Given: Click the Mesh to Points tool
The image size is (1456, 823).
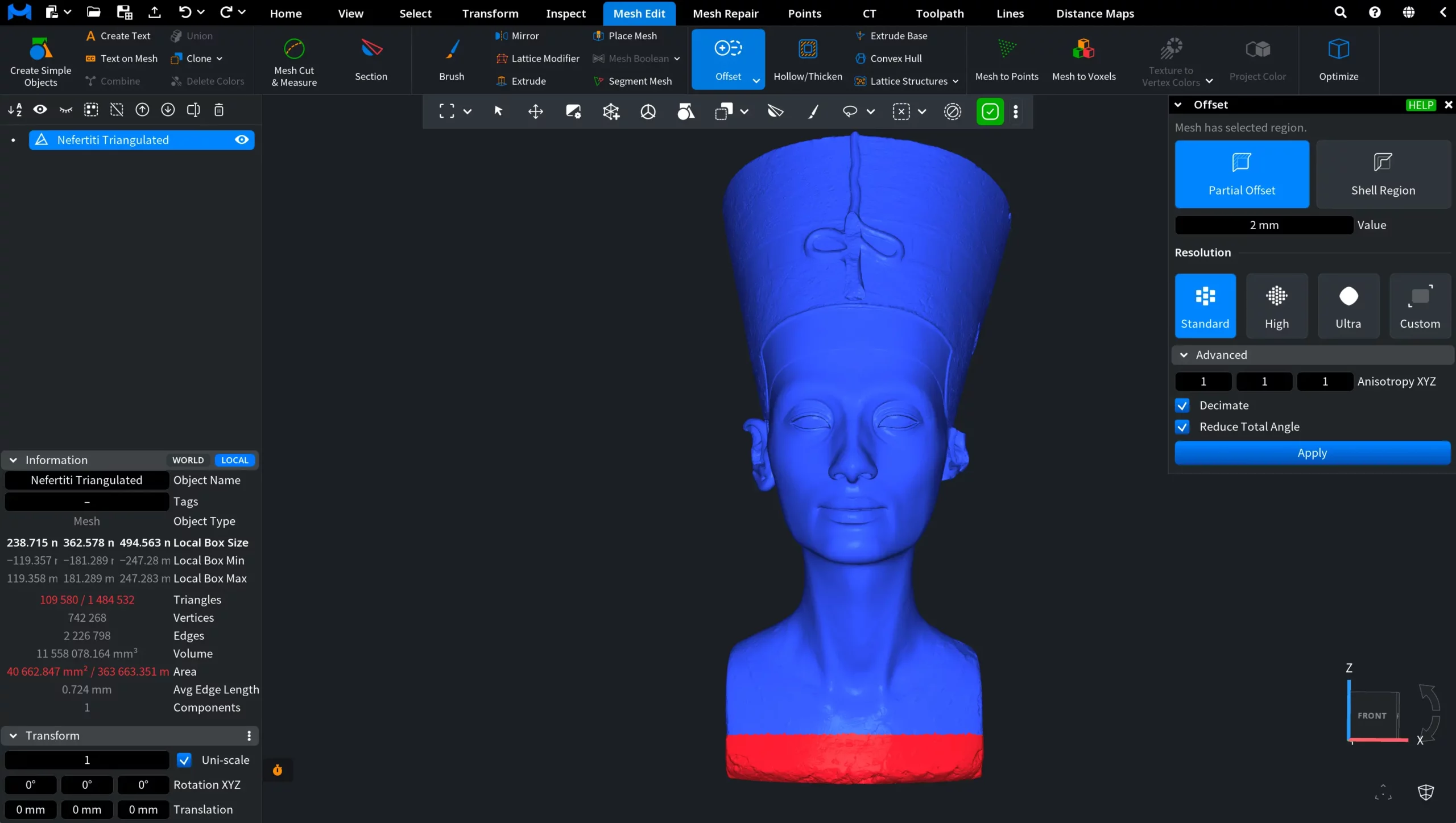Looking at the screenshot, I should (x=1007, y=60).
